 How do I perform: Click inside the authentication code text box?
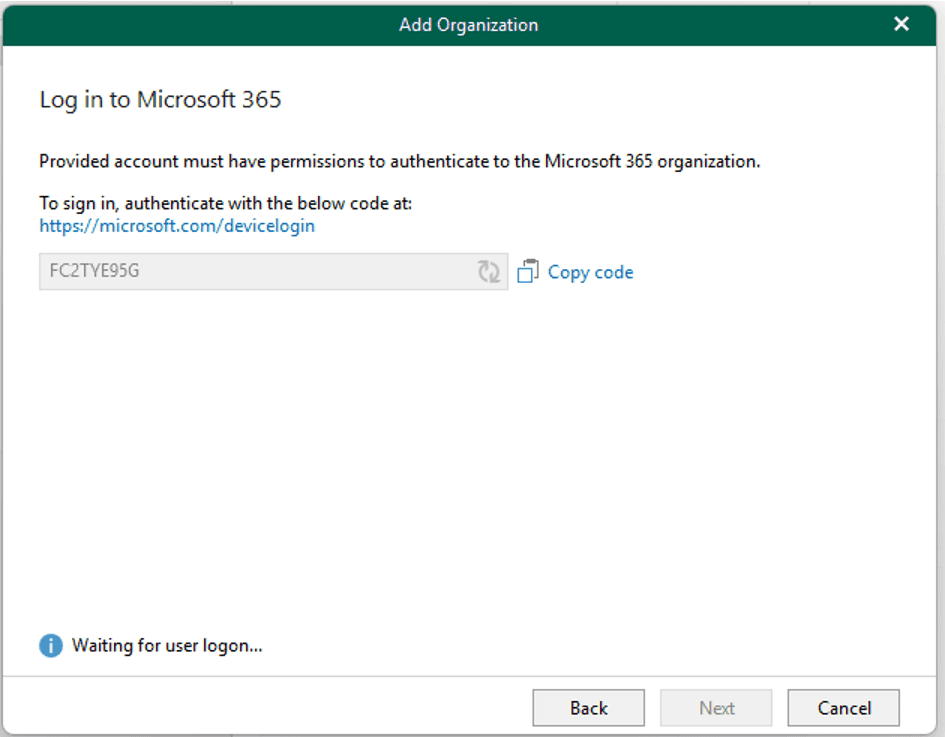coord(250,271)
